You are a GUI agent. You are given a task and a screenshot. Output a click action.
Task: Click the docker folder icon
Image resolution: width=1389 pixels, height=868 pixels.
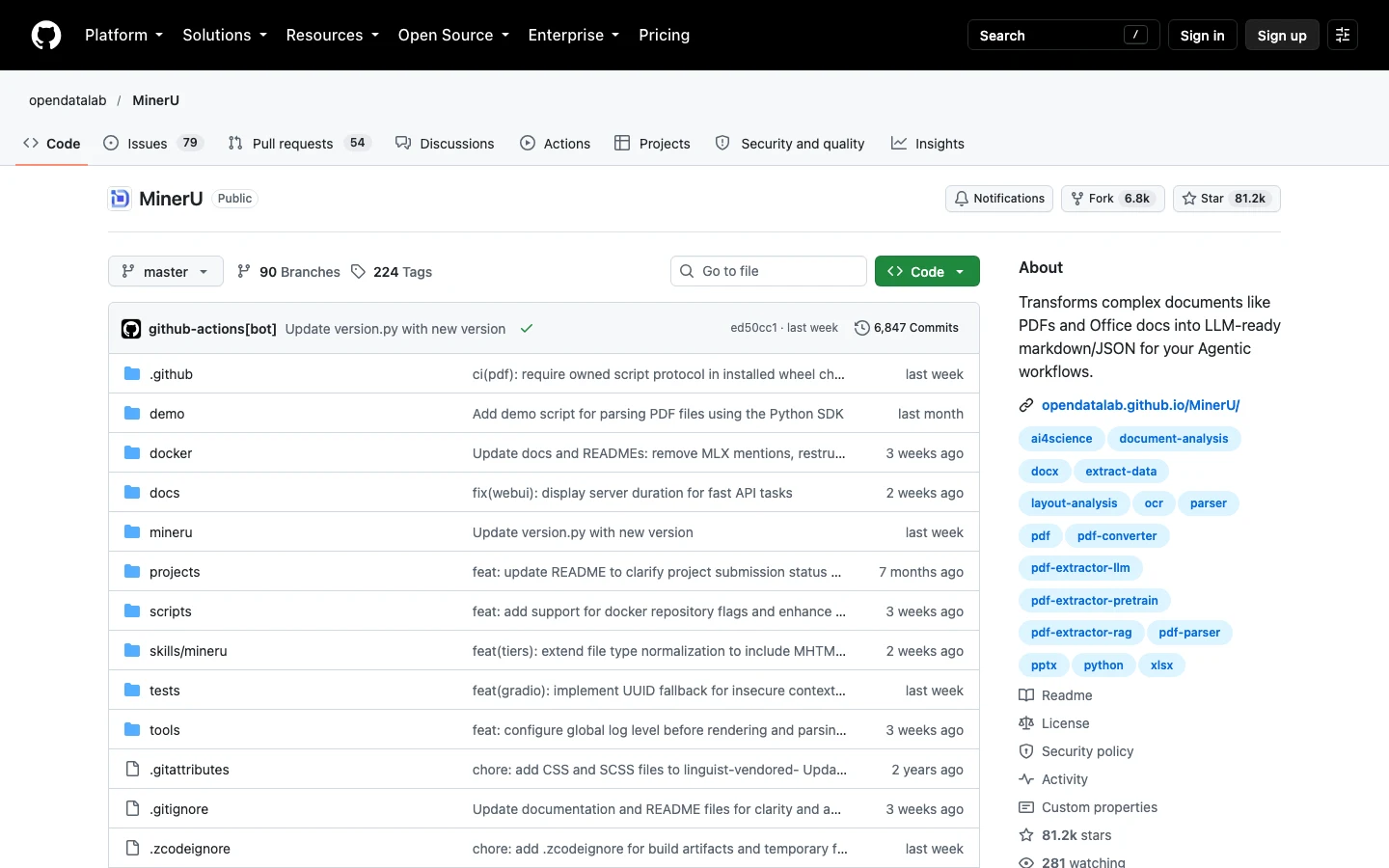point(132,453)
